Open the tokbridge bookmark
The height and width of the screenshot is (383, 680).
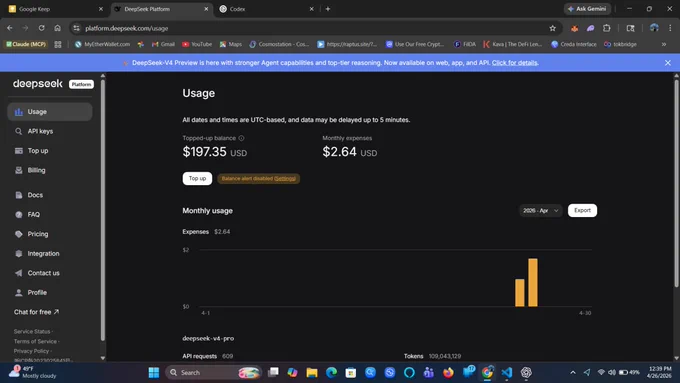click(621, 44)
